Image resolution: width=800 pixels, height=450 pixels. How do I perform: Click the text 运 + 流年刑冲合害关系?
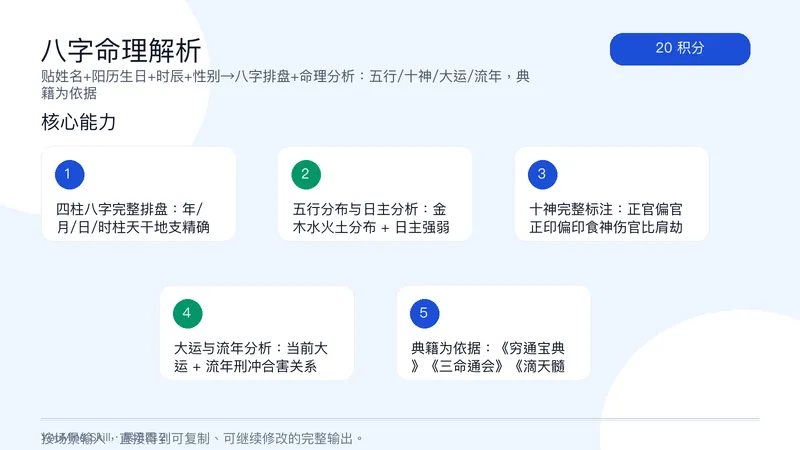[245, 366]
